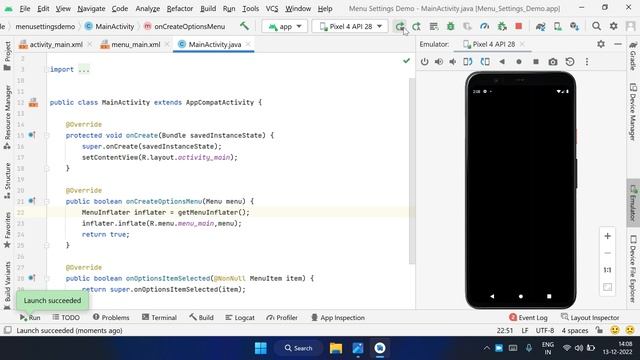Open the Tools menu
640x360 pixels.
250,9
